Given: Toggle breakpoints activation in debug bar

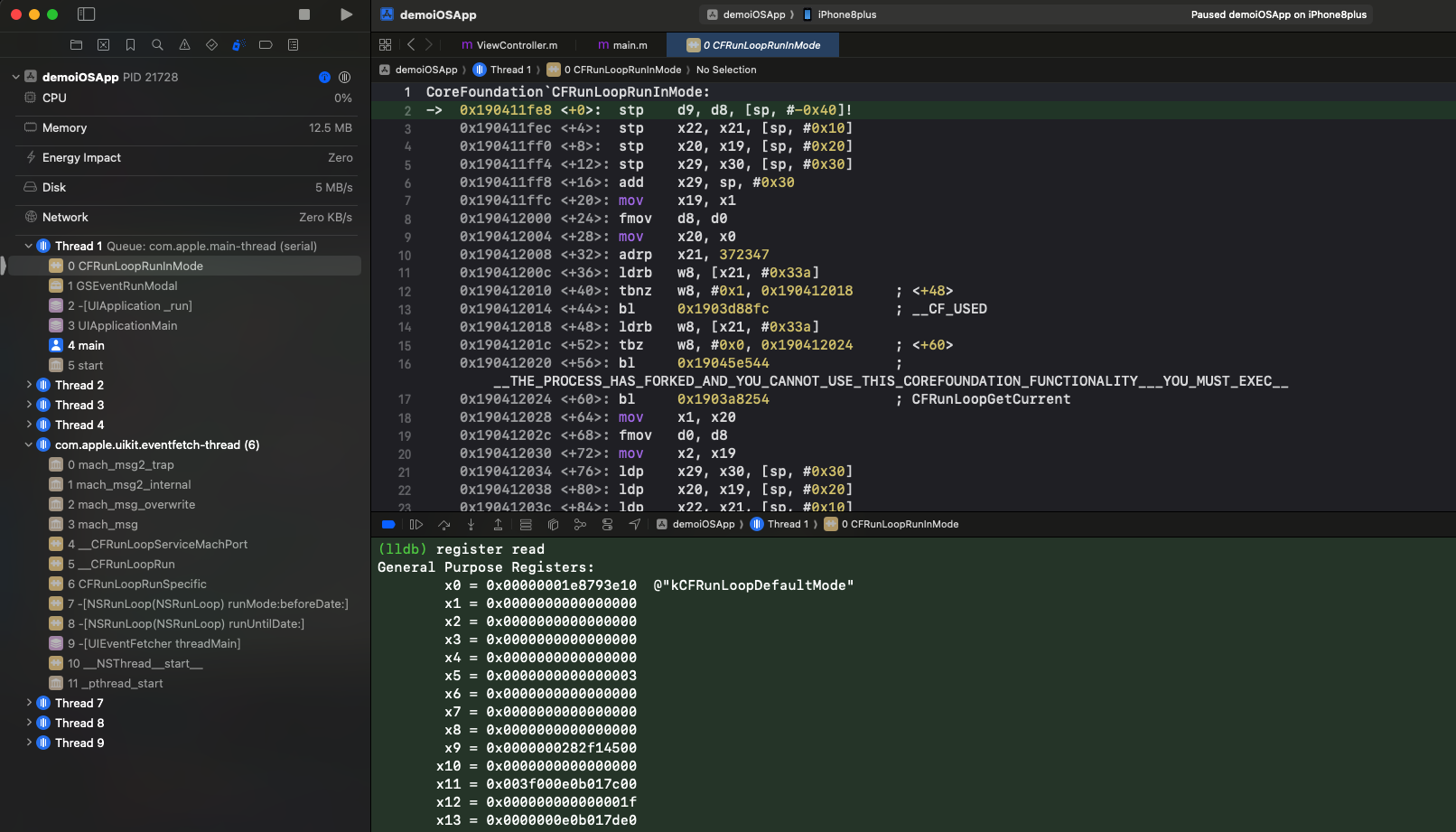Looking at the screenshot, I should click(388, 524).
